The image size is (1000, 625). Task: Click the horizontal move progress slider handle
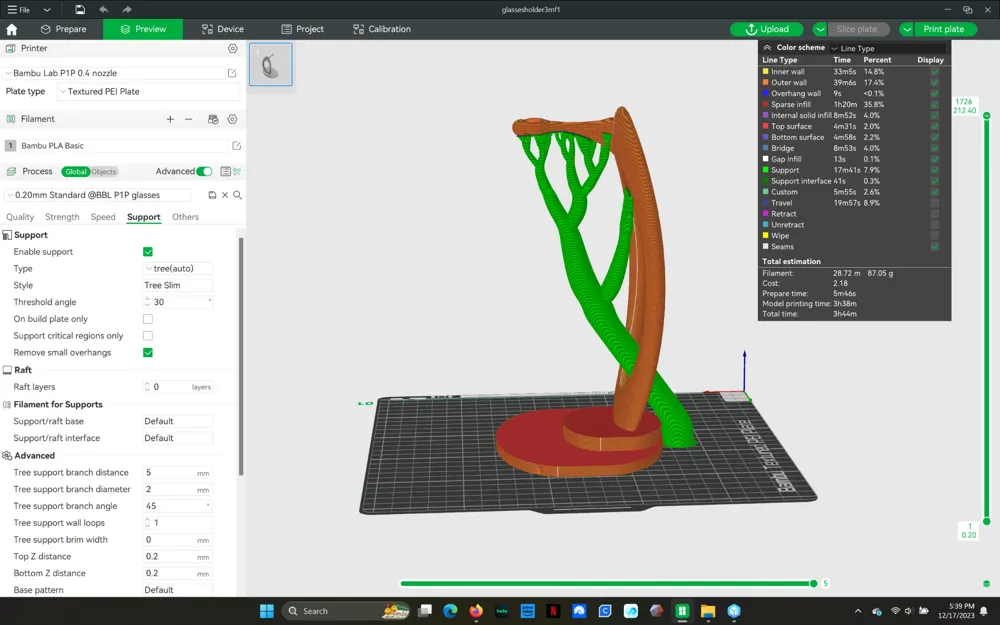813,583
